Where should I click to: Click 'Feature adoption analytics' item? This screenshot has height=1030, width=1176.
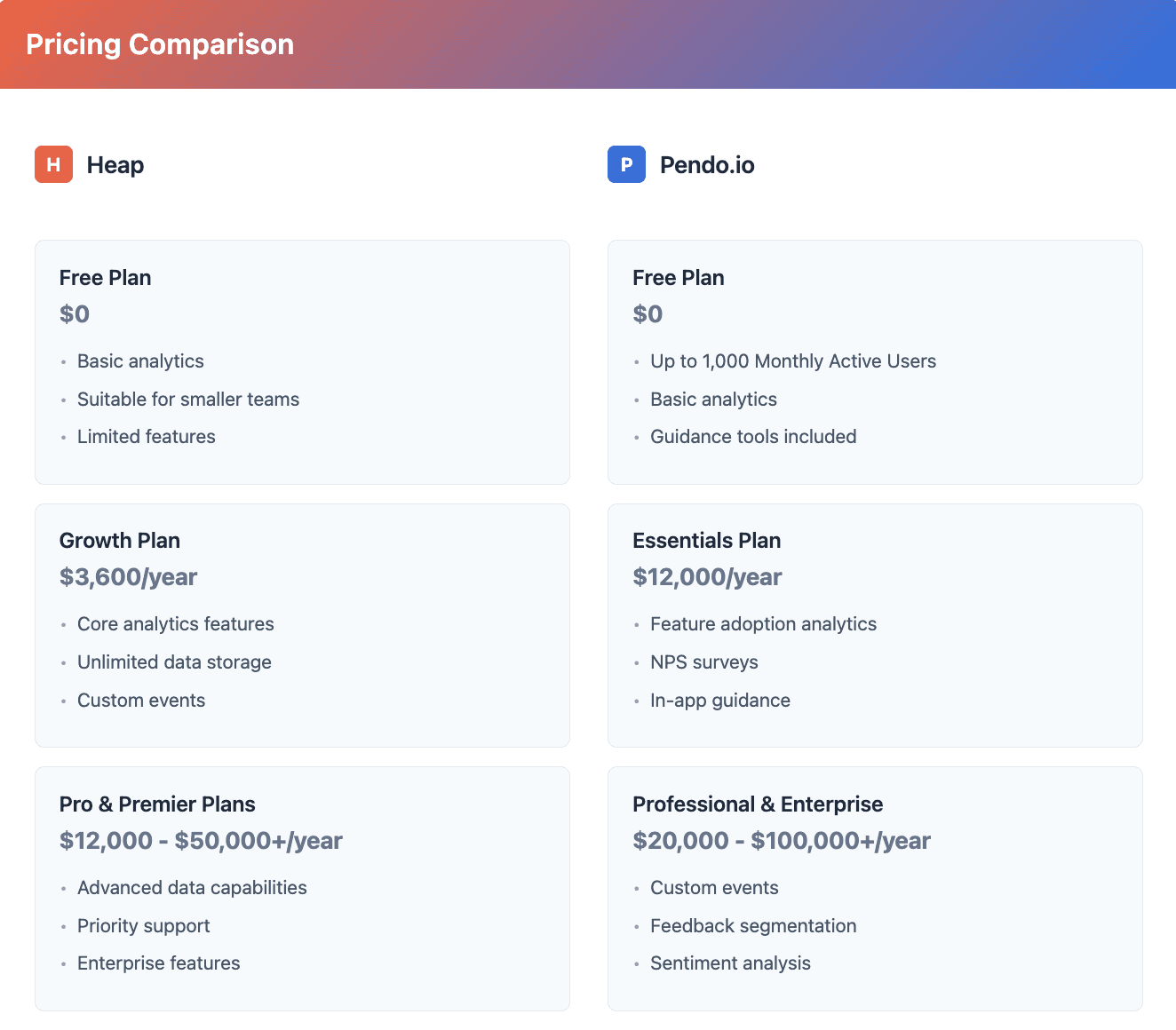(x=763, y=624)
